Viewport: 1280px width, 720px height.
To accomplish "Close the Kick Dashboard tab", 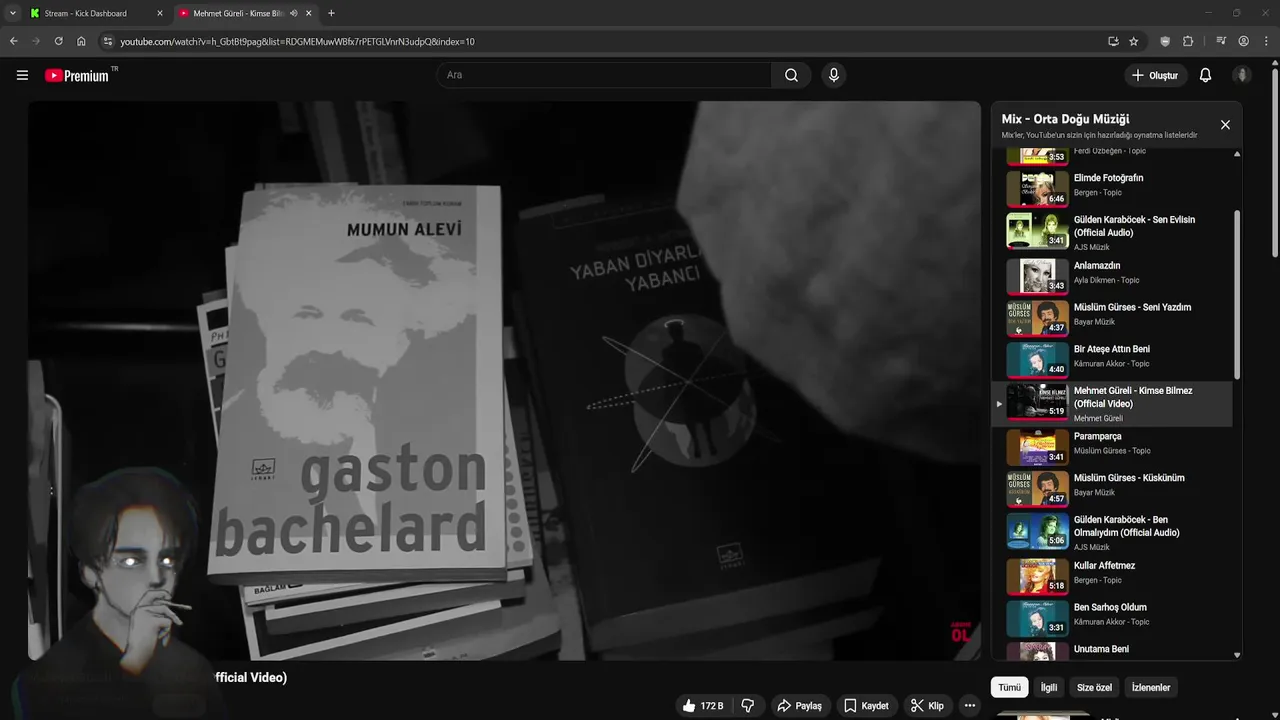I will (x=159, y=13).
